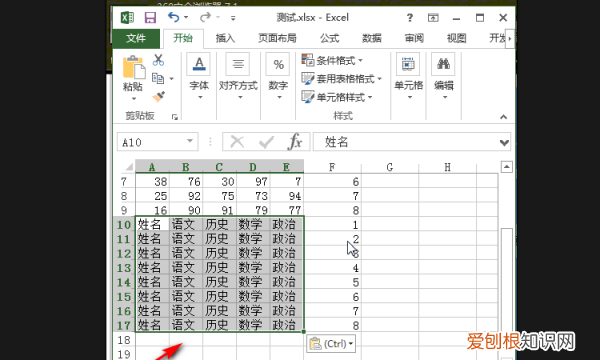
Task: Select column G header
Action: (390, 167)
